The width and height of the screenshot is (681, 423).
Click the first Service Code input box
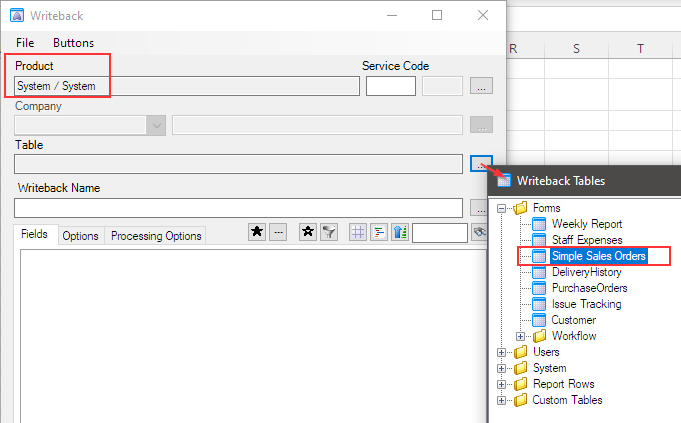click(x=391, y=86)
